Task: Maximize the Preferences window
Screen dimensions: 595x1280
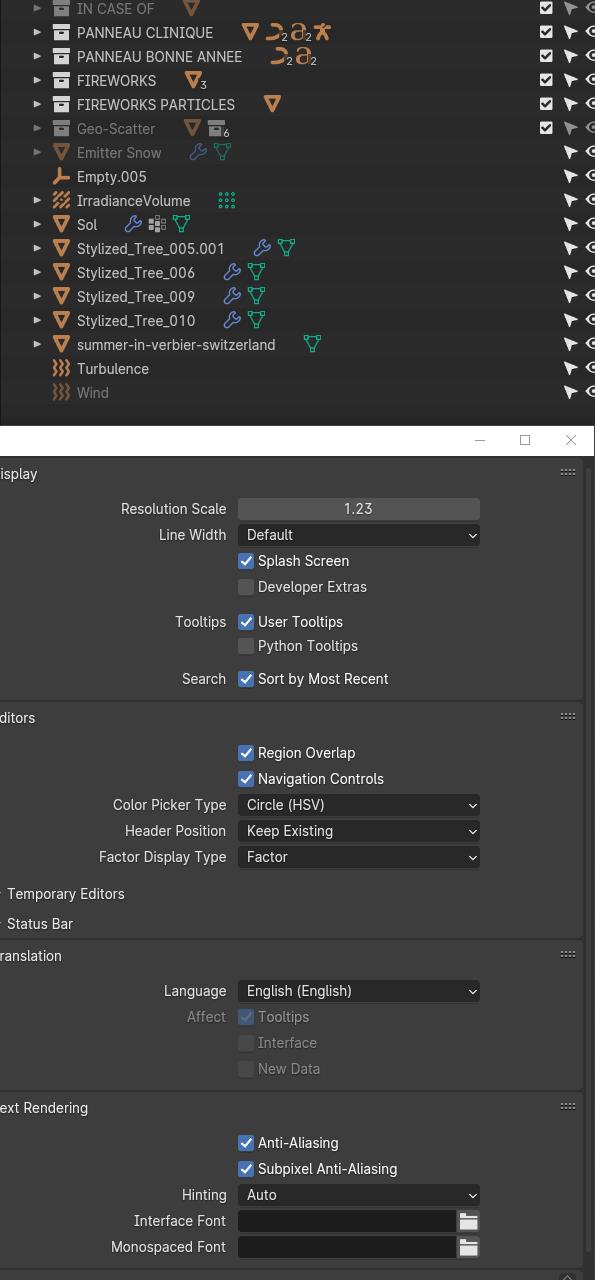Action: [525, 440]
